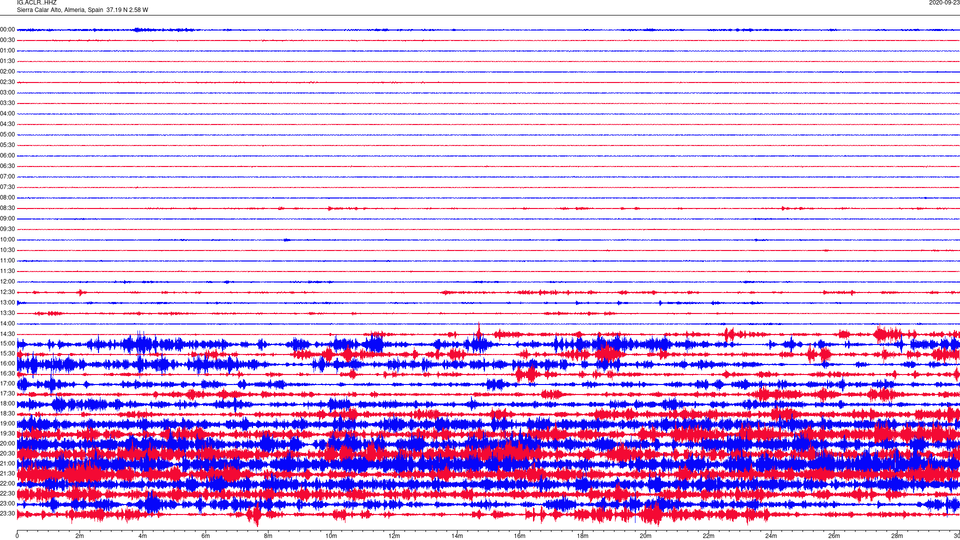The image size is (960, 540).
Task: Click the '07:00' time row label
Action: [x=7, y=177]
